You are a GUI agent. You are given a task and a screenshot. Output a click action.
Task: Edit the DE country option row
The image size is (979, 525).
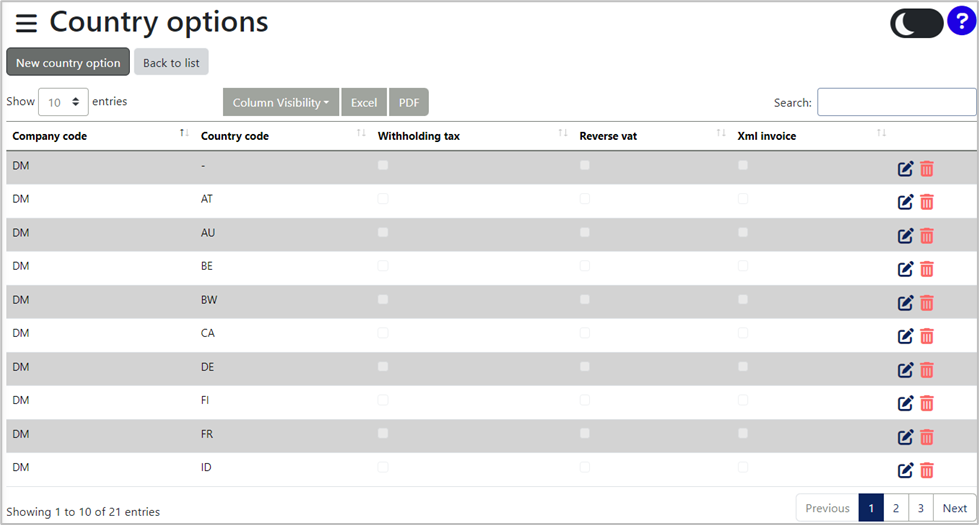(905, 370)
